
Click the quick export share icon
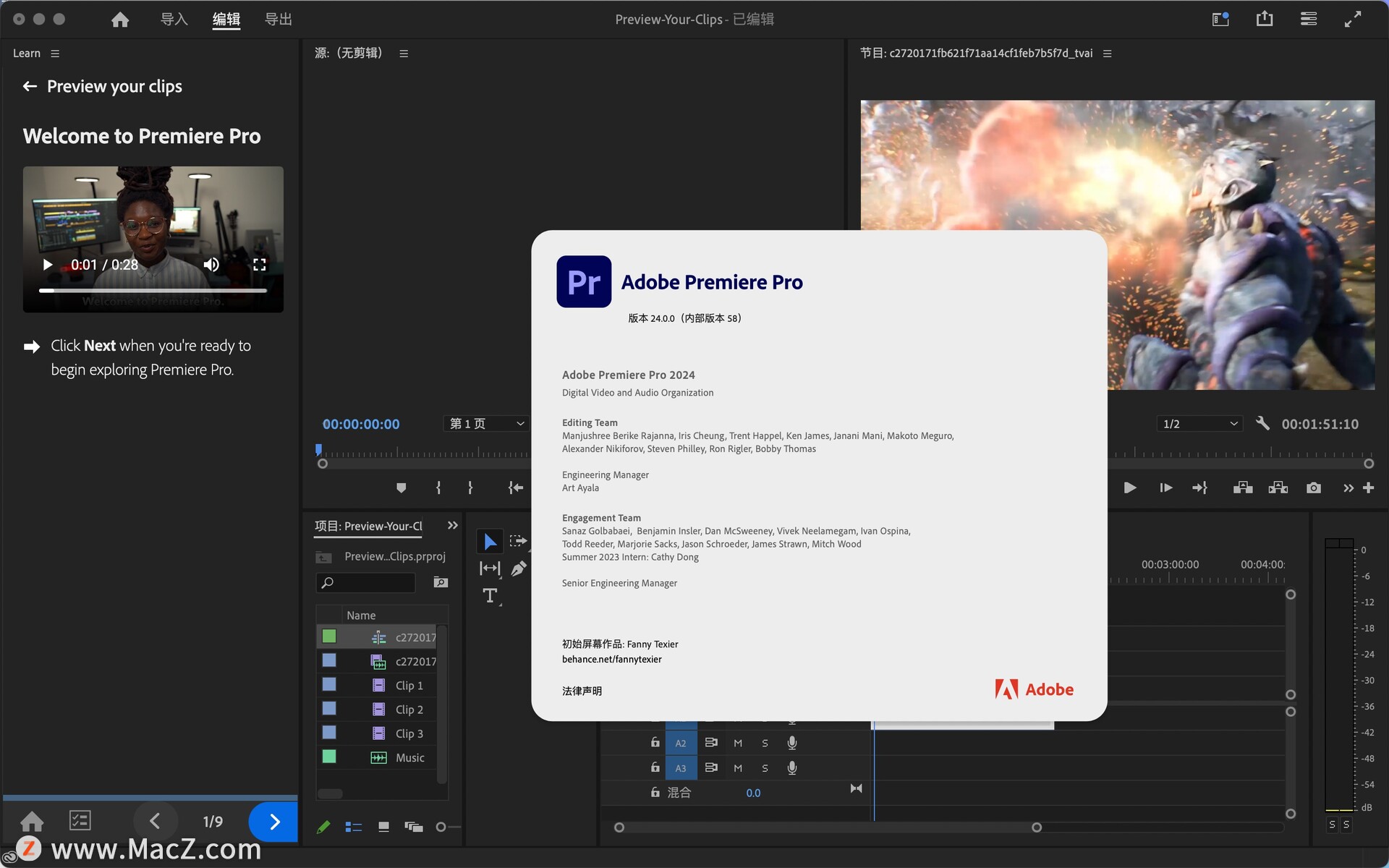point(1265,19)
